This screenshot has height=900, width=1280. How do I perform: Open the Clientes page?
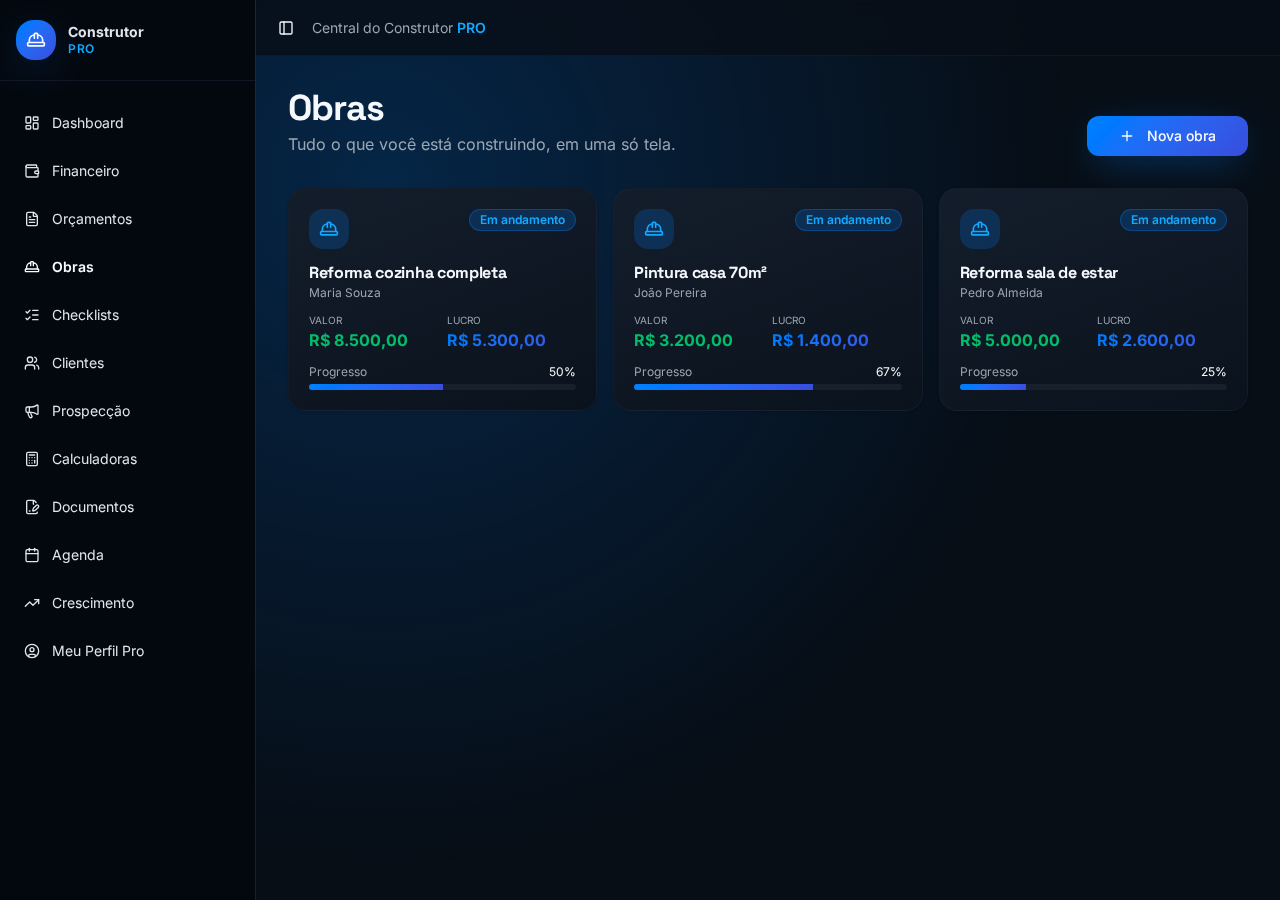127,363
